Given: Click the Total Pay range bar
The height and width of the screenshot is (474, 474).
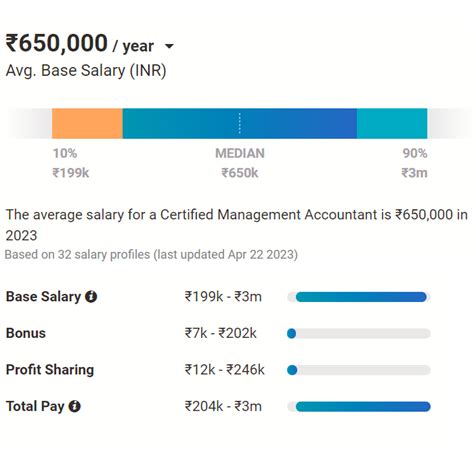Looking at the screenshot, I should pos(363,406).
